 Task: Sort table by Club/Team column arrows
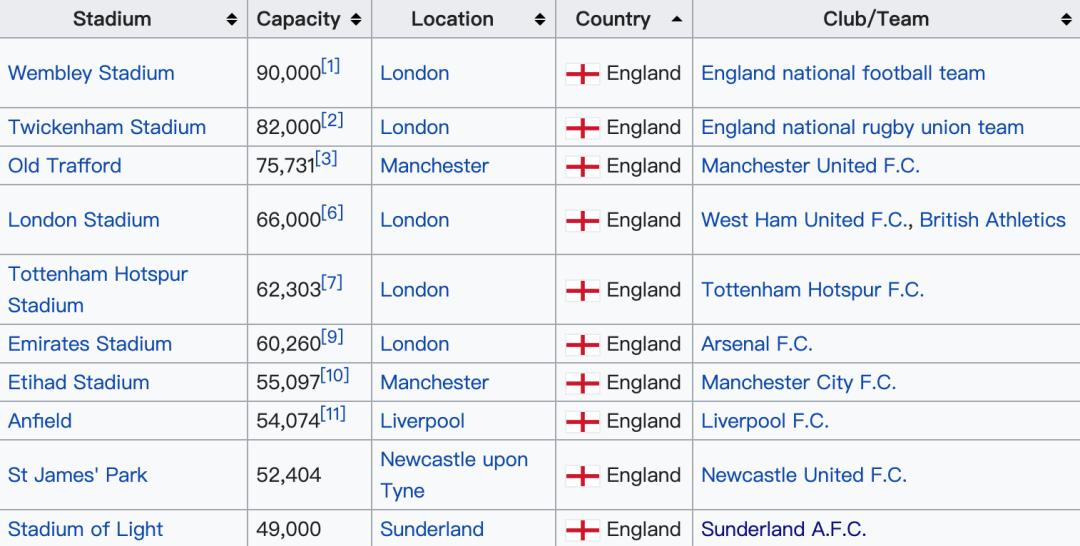[1065, 19]
